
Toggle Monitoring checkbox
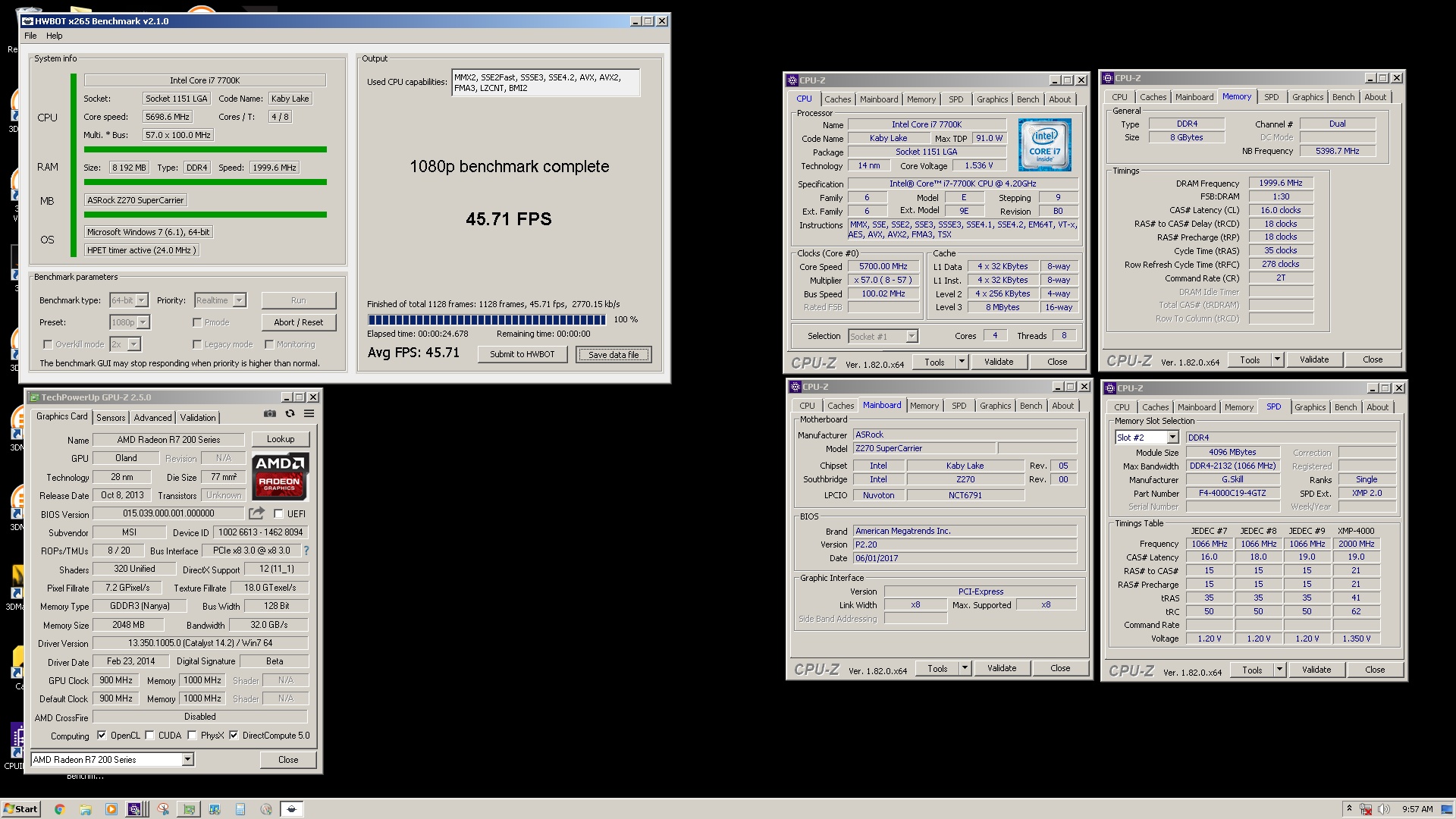pyautogui.click(x=269, y=344)
